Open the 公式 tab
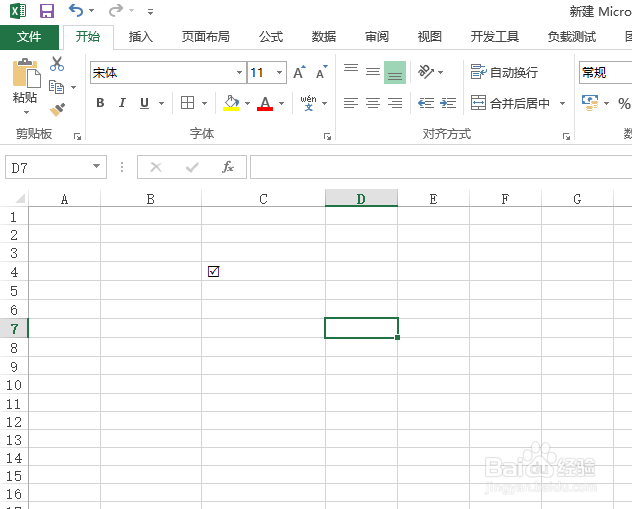Viewport: 632px width, 509px height. (x=271, y=37)
